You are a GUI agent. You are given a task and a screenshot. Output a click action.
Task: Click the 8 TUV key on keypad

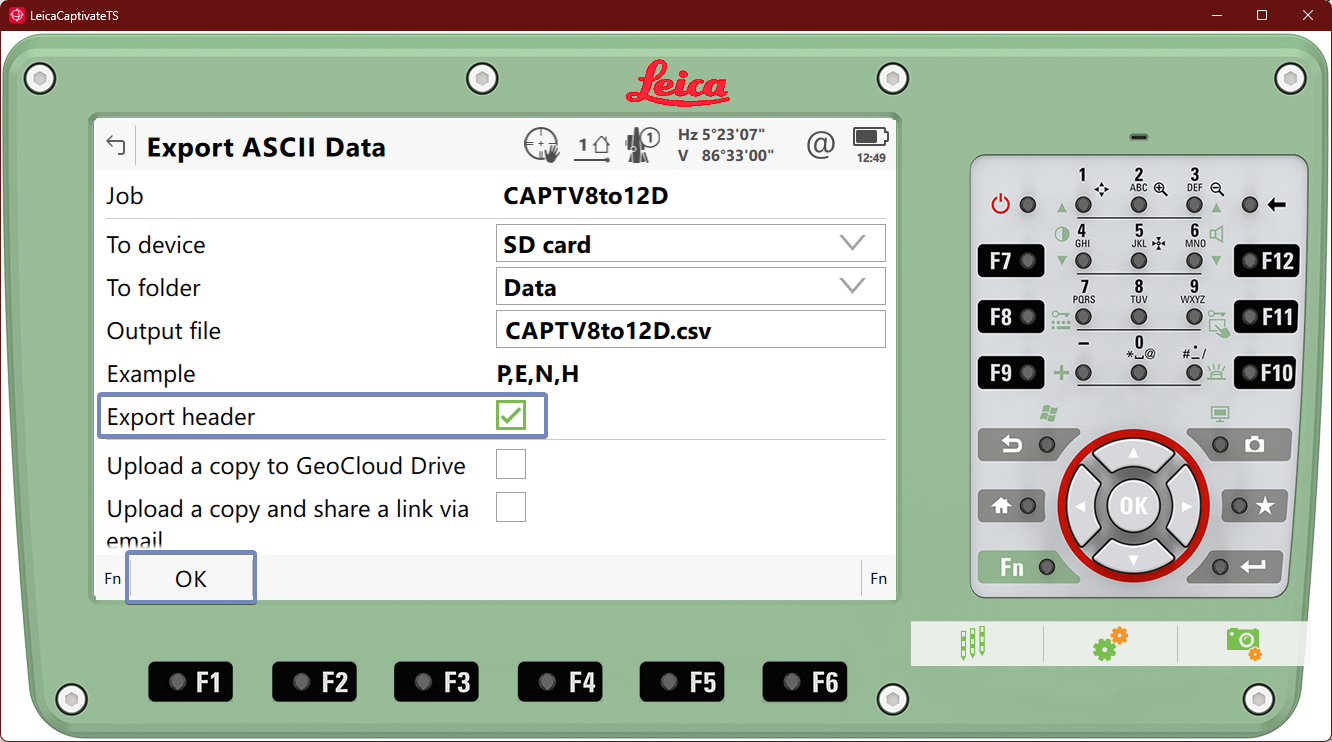click(1139, 317)
